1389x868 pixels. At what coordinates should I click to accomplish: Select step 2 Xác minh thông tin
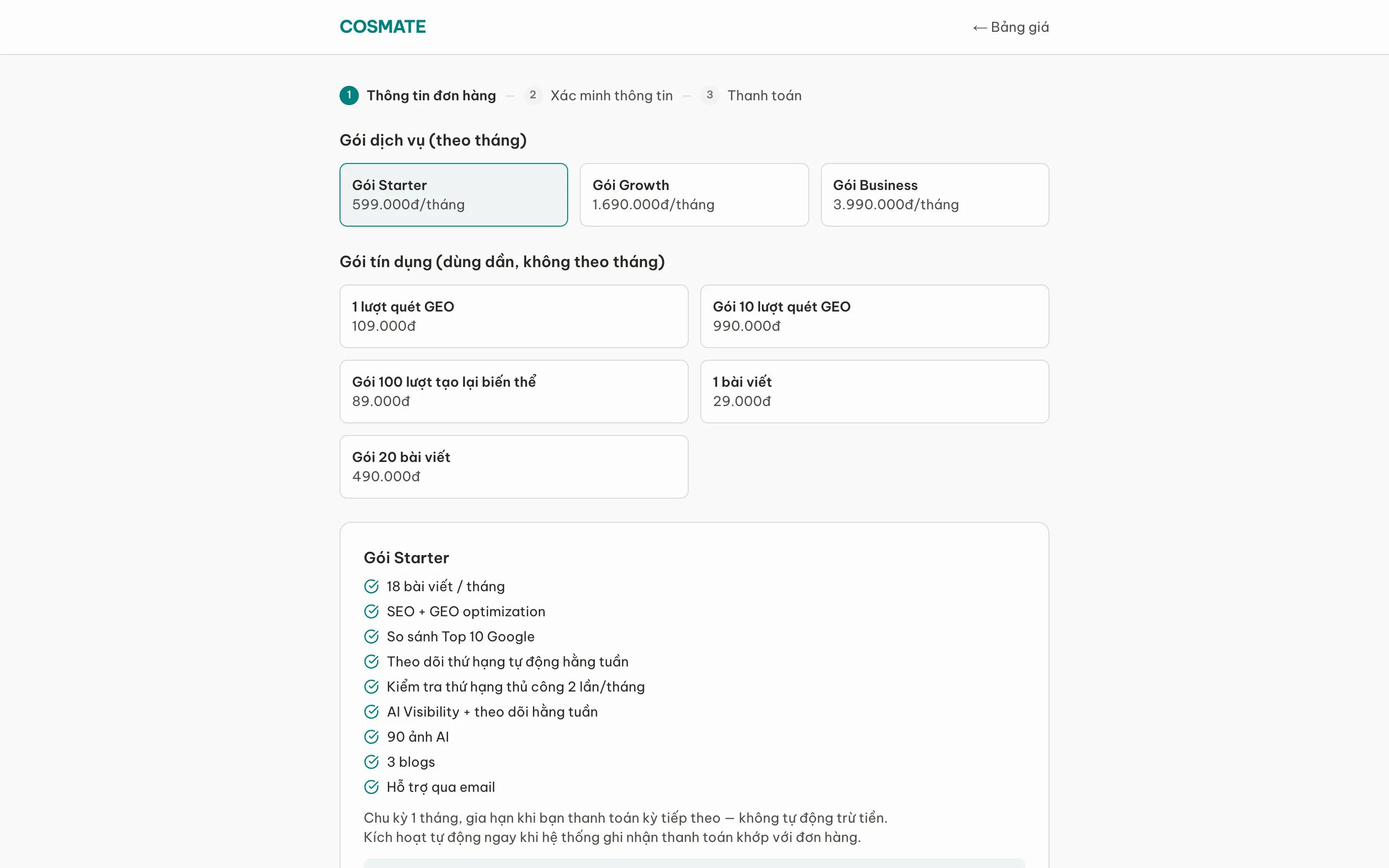(598, 95)
